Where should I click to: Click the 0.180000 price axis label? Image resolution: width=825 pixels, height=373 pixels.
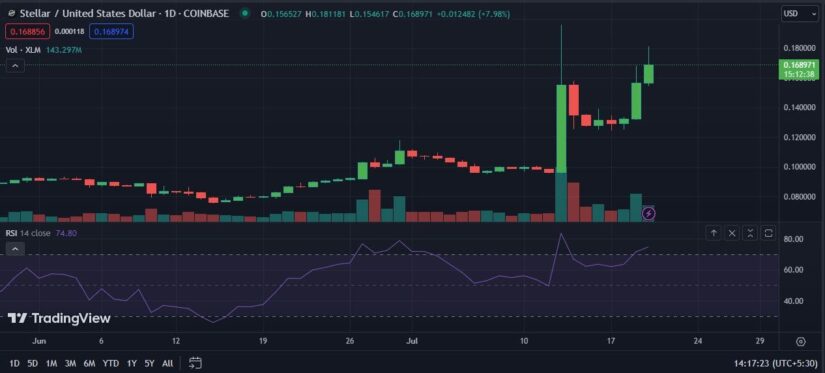(799, 48)
